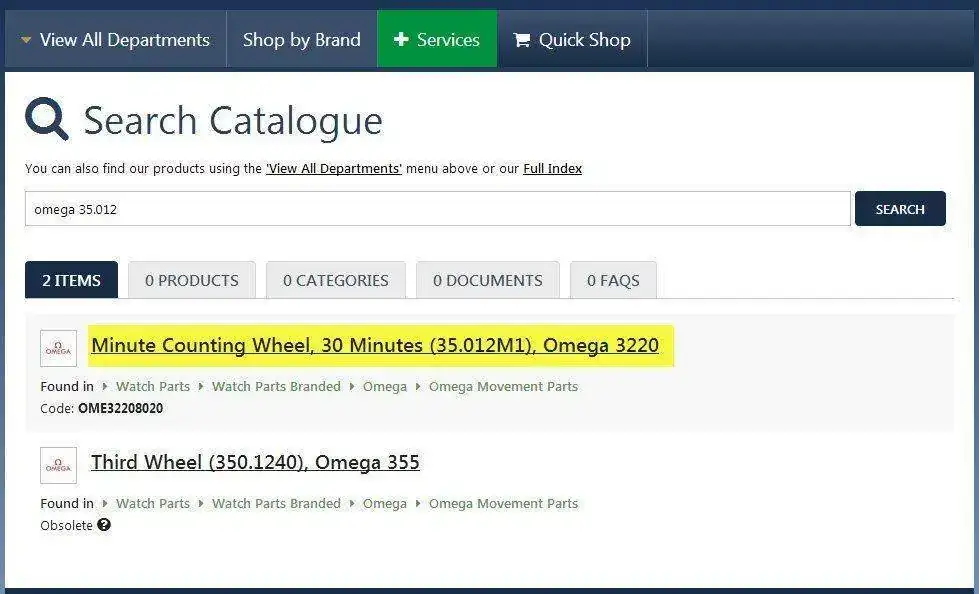Open the Shop by Brand menu

tap(302, 39)
